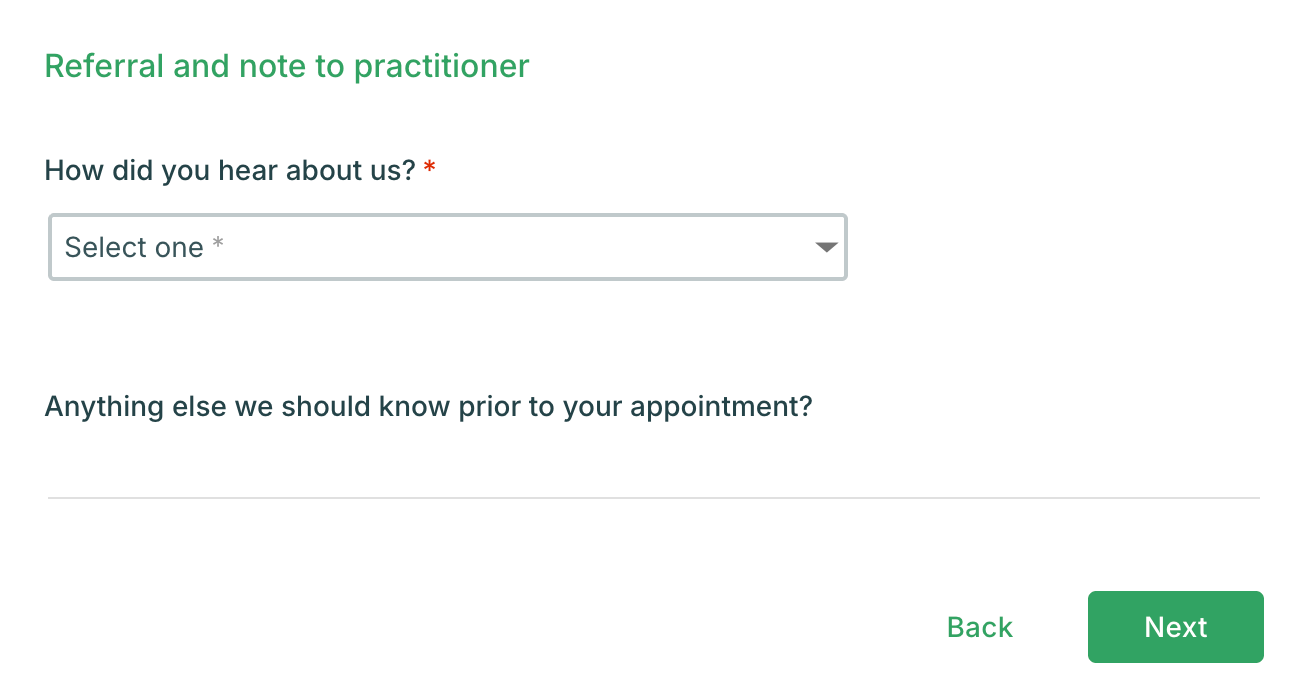Click the empty area inside the referral select box
The image size is (1310, 692).
(520, 247)
